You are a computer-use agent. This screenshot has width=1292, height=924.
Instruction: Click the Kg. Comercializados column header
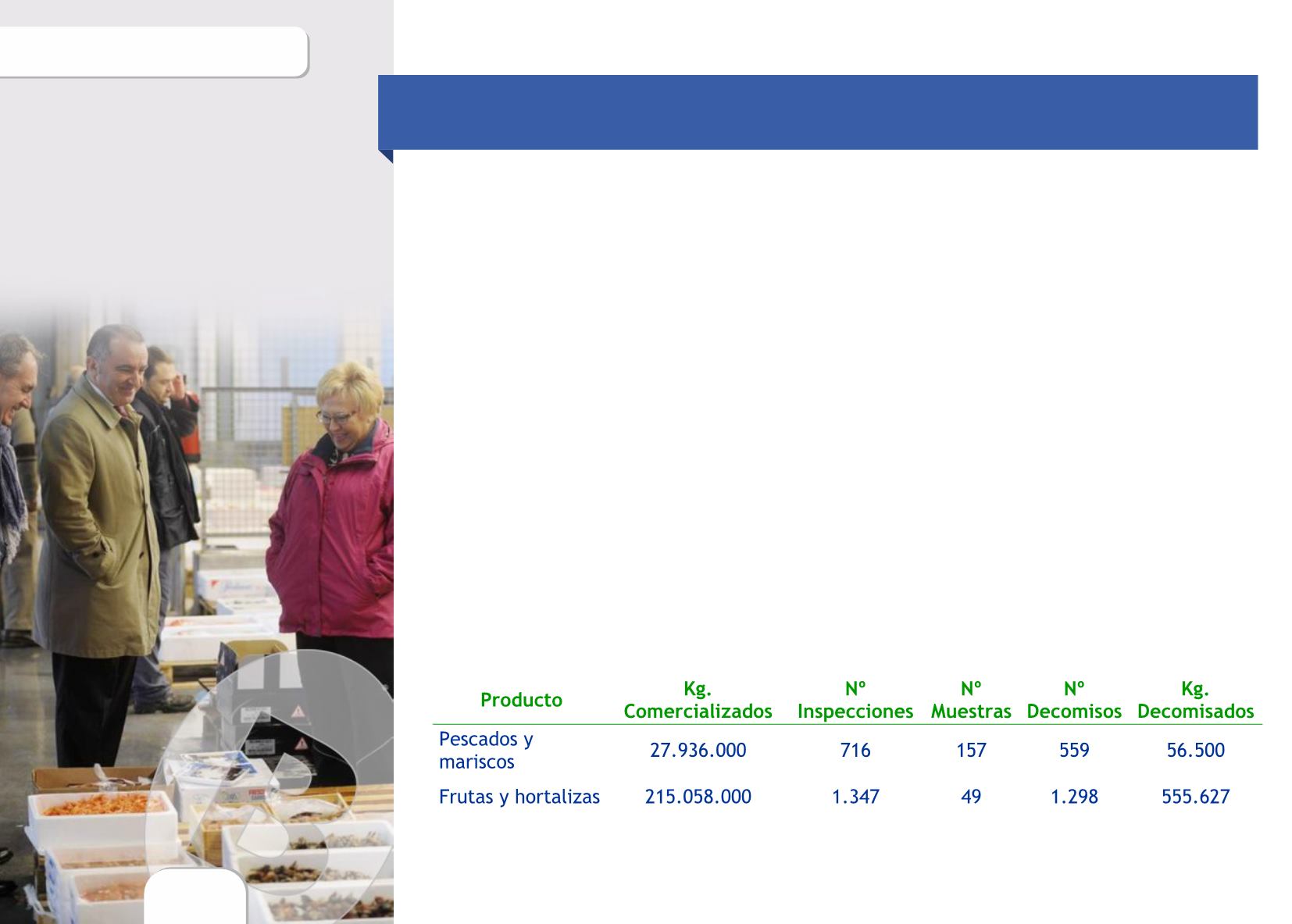click(x=698, y=700)
